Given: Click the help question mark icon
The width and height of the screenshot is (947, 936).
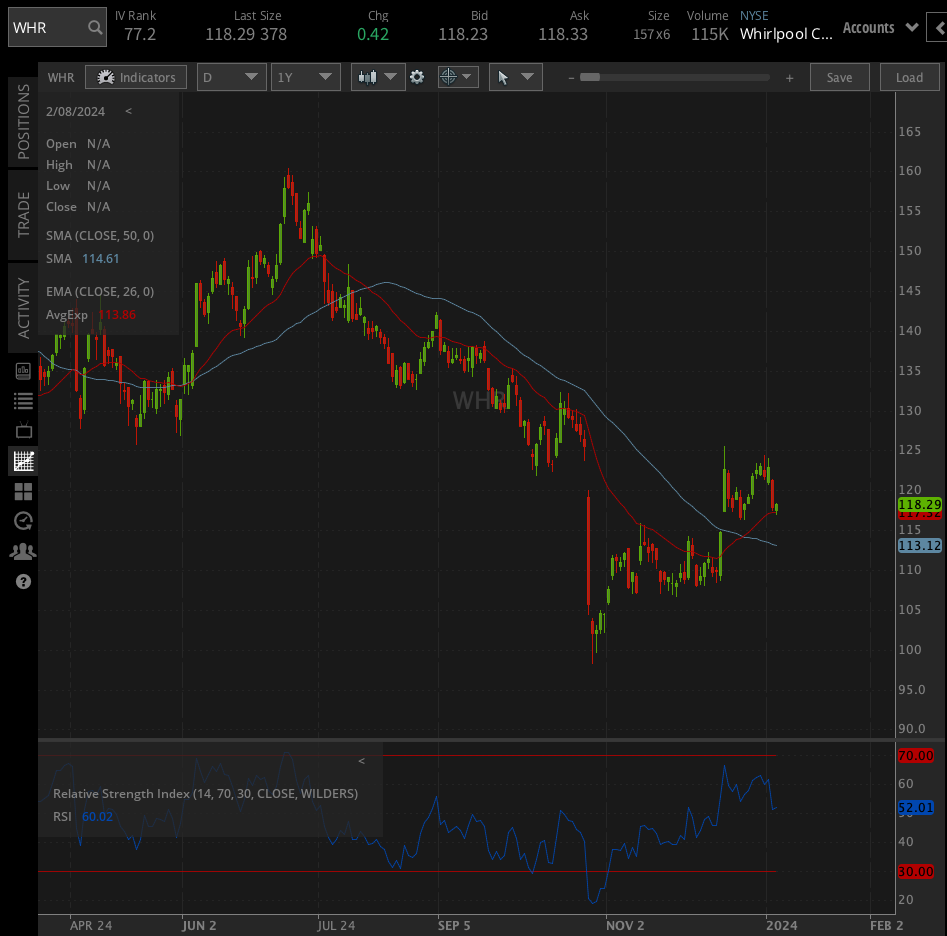Looking at the screenshot, I should coord(23,581).
